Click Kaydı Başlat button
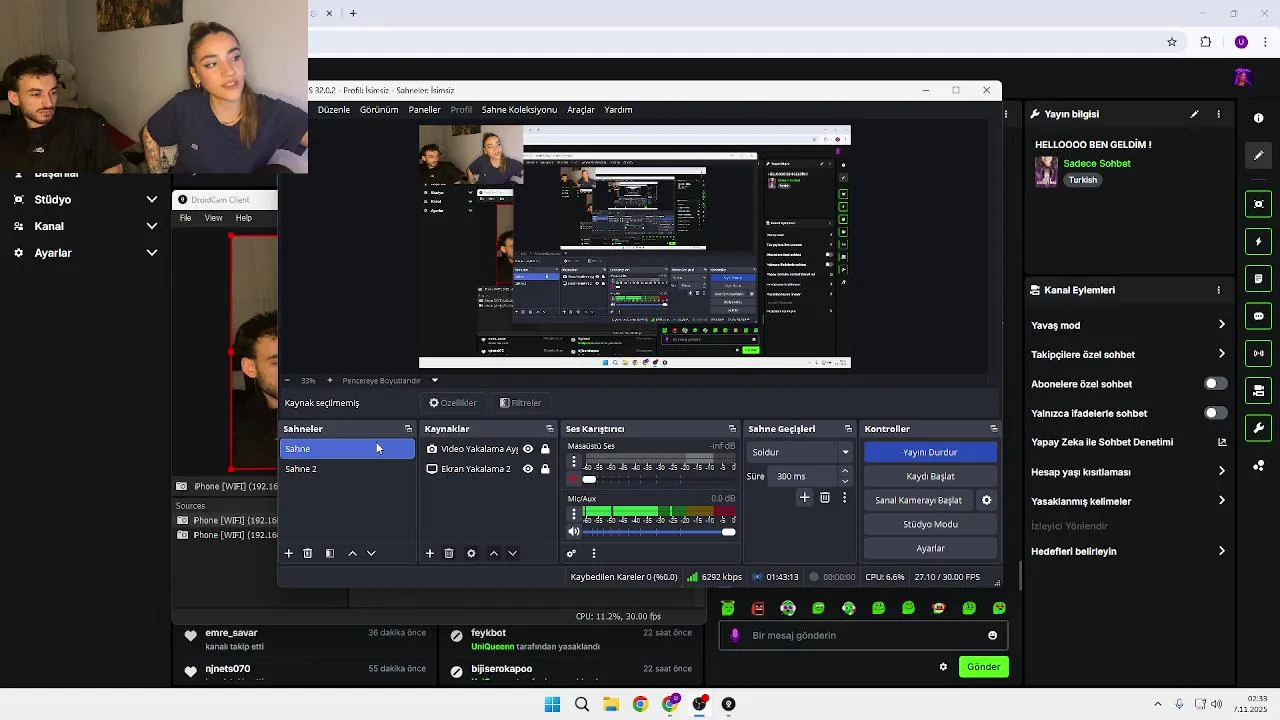The width and height of the screenshot is (1280, 720). (930, 476)
